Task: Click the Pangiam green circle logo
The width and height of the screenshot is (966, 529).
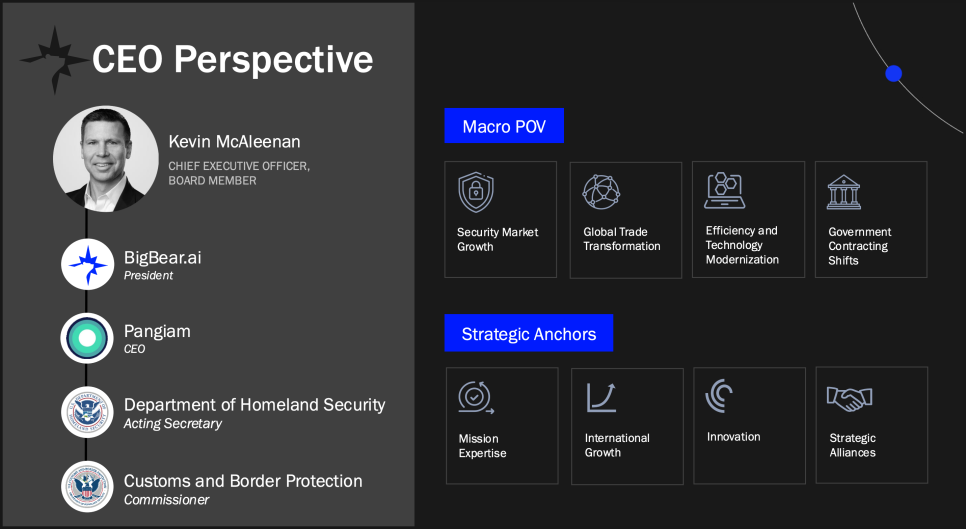Action: point(87,338)
